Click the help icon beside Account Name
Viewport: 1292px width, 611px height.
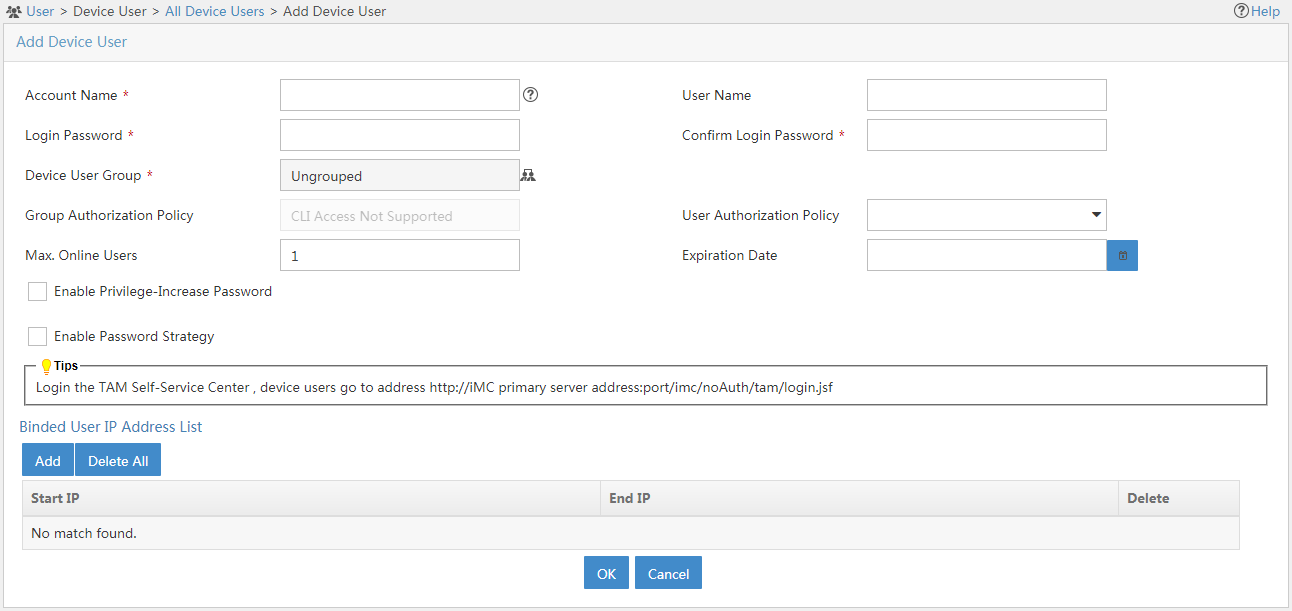pyautogui.click(x=531, y=95)
